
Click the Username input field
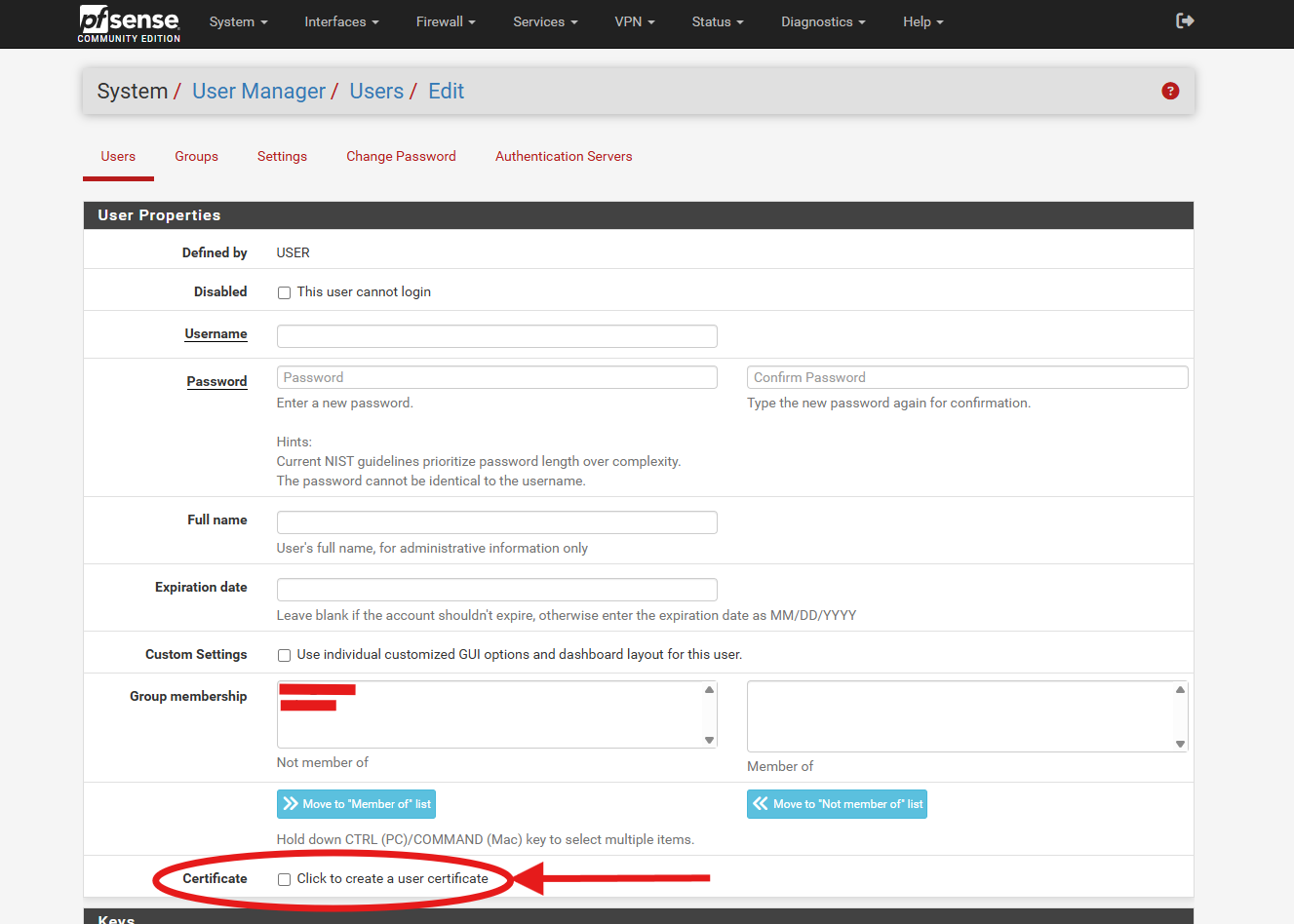coord(496,336)
